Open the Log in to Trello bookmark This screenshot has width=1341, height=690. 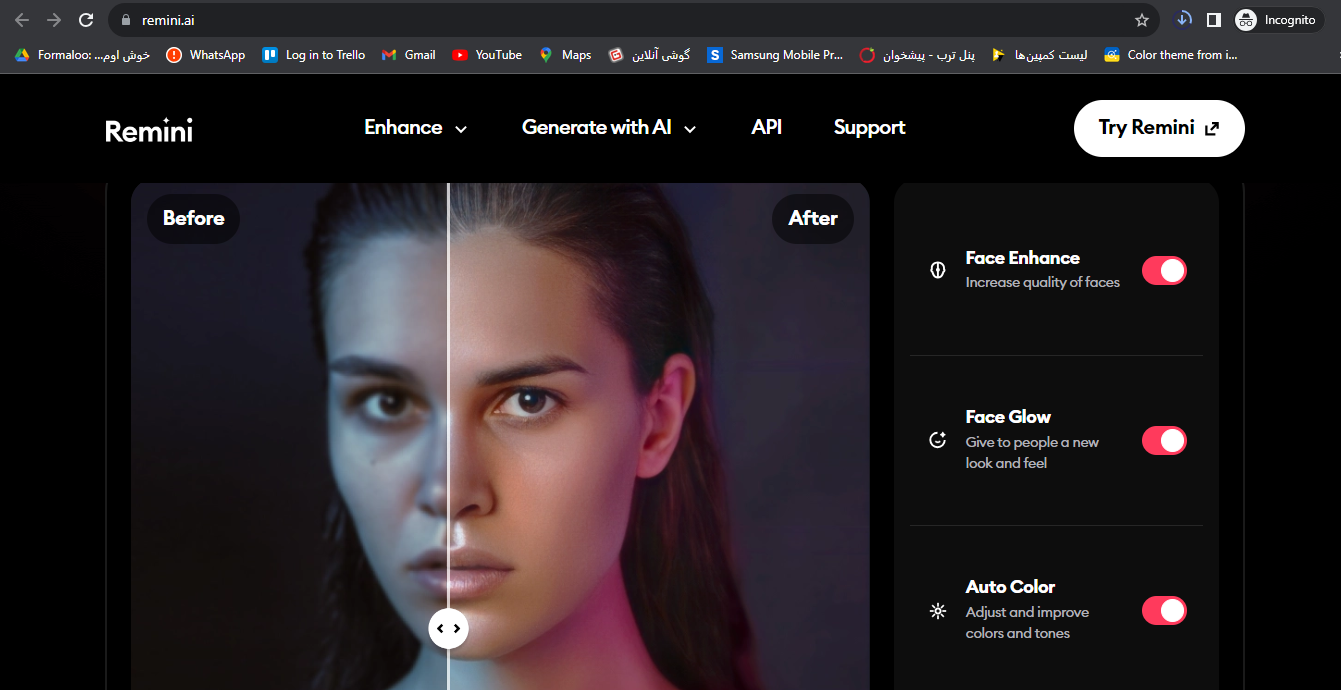coord(314,55)
